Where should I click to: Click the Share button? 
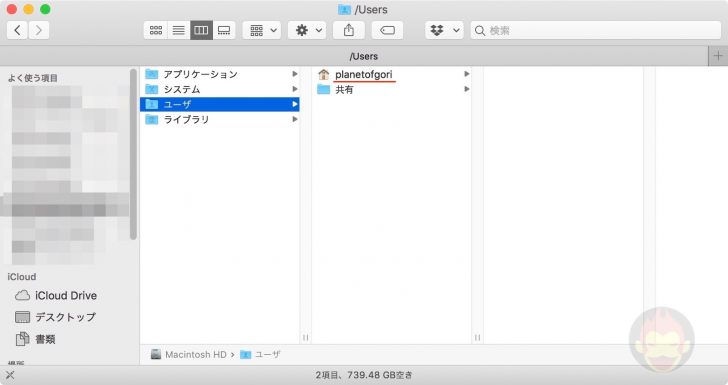click(349, 30)
